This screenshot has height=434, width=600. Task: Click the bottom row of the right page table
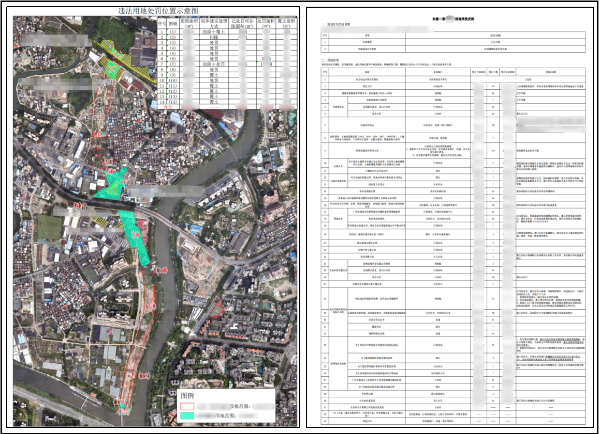pos(450,419)
